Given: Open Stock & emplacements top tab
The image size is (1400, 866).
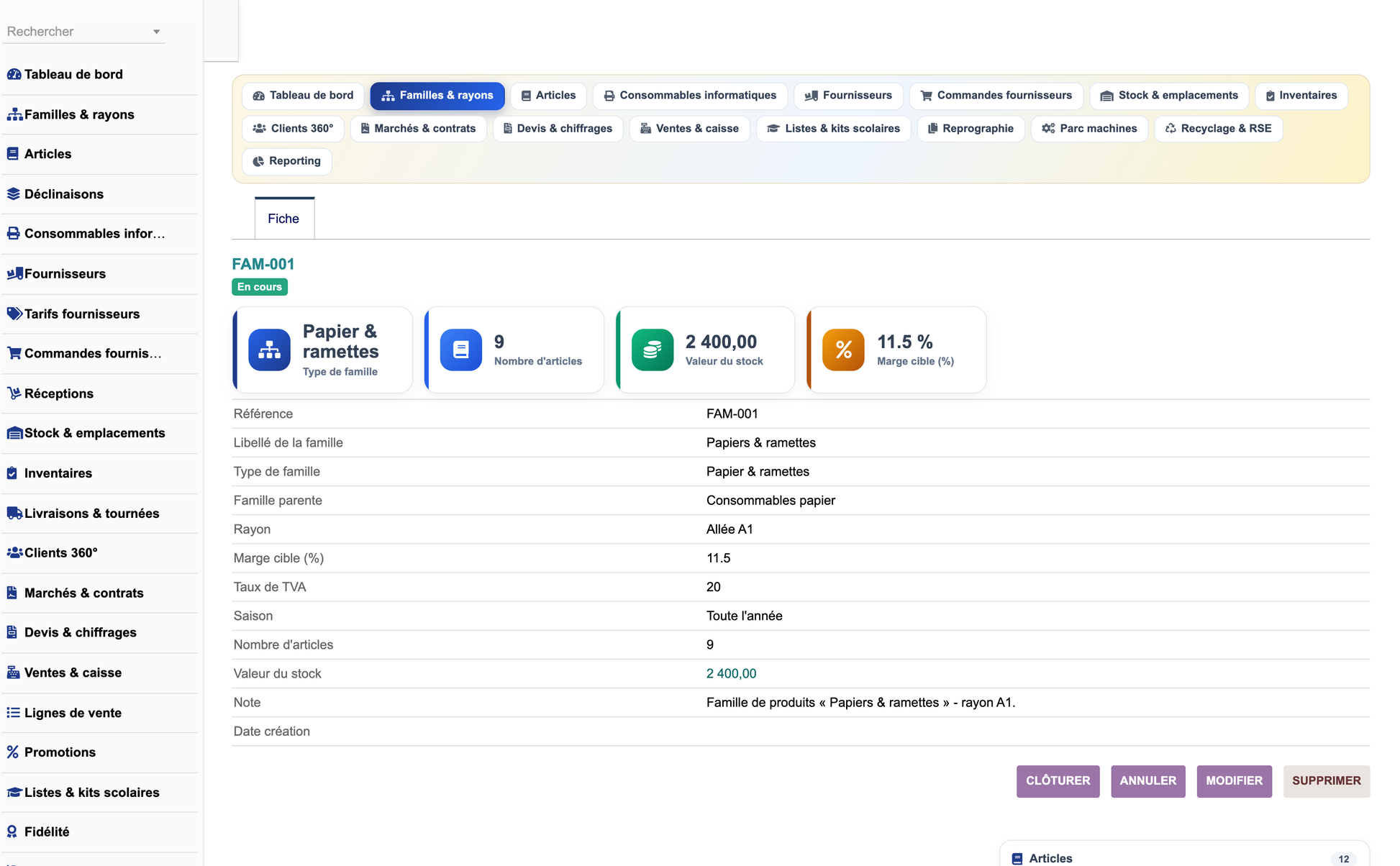Looking at the screenshot, I should tap(1169, 96).
